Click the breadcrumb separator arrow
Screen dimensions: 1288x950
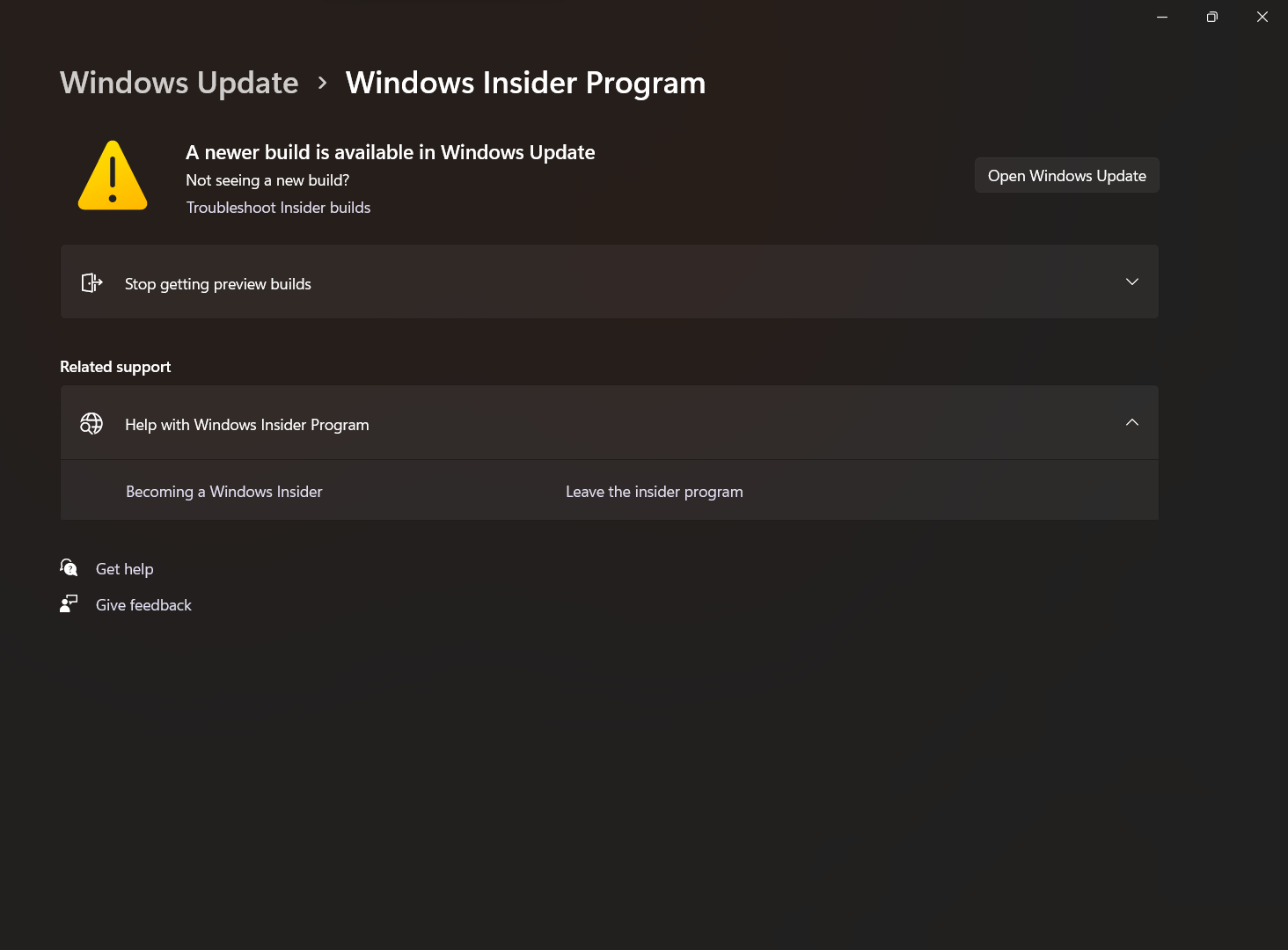323,83
